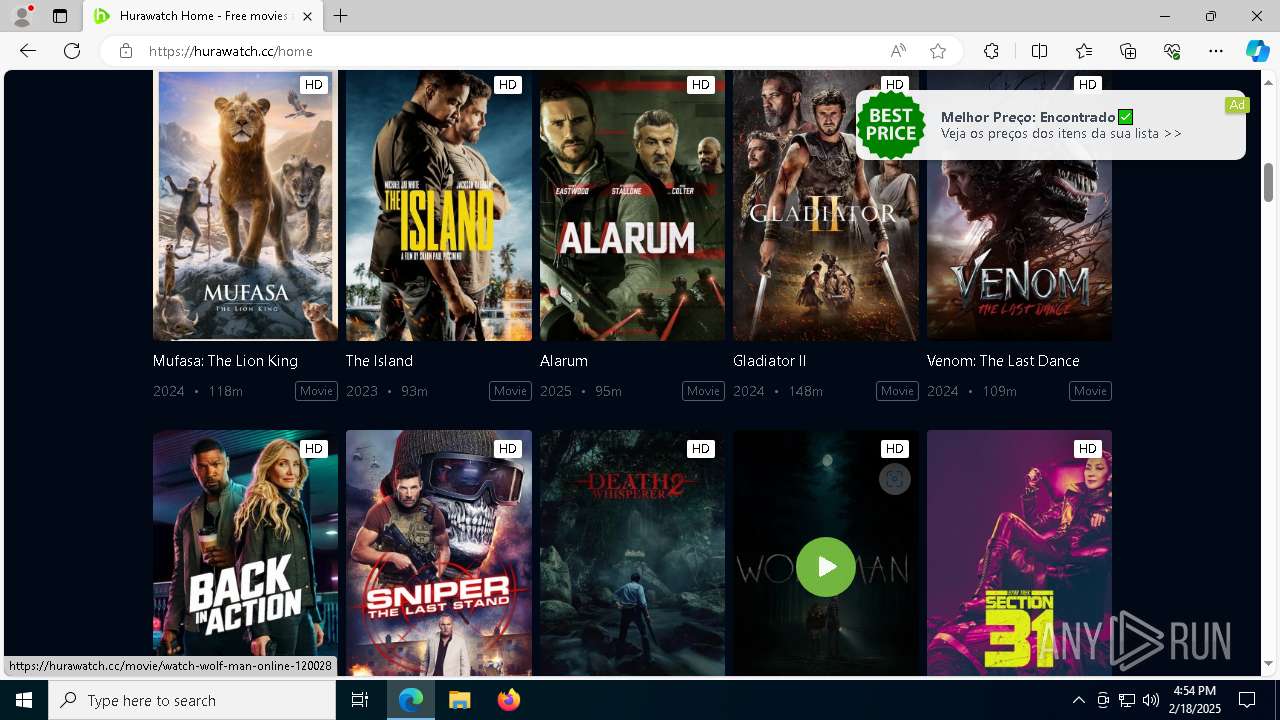The height and width of the screenshot is (720, 1280).
Task: Click the Alarum title link
Action: coord(564,360)
